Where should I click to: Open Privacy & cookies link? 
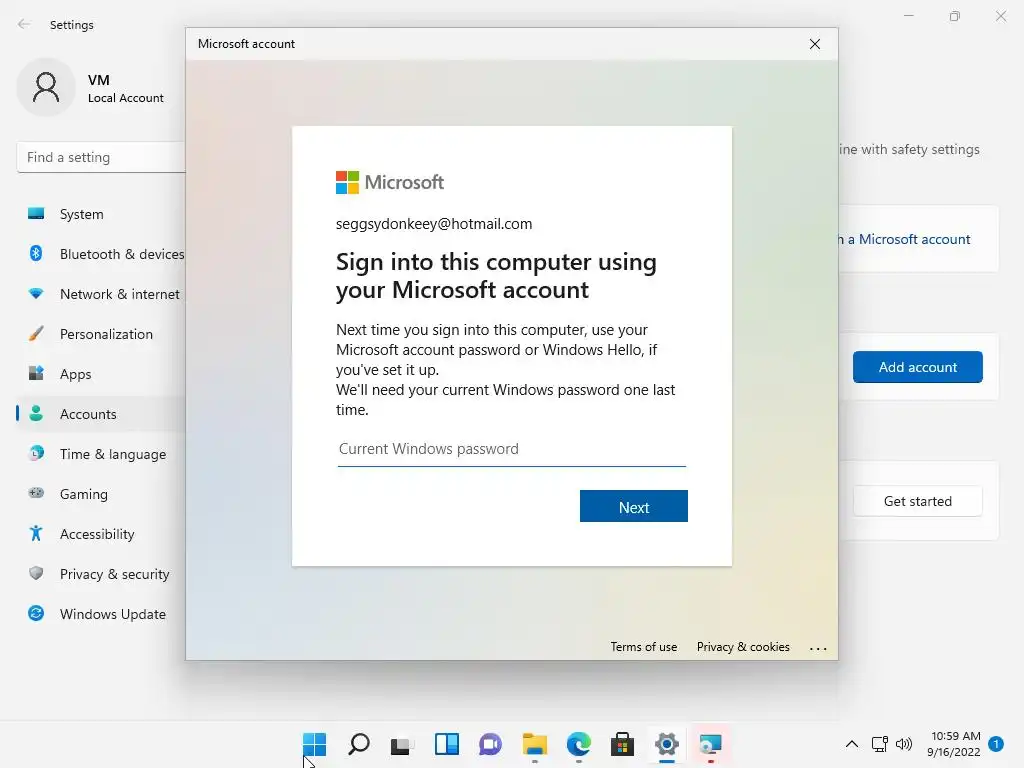click(x=743, y=647)
